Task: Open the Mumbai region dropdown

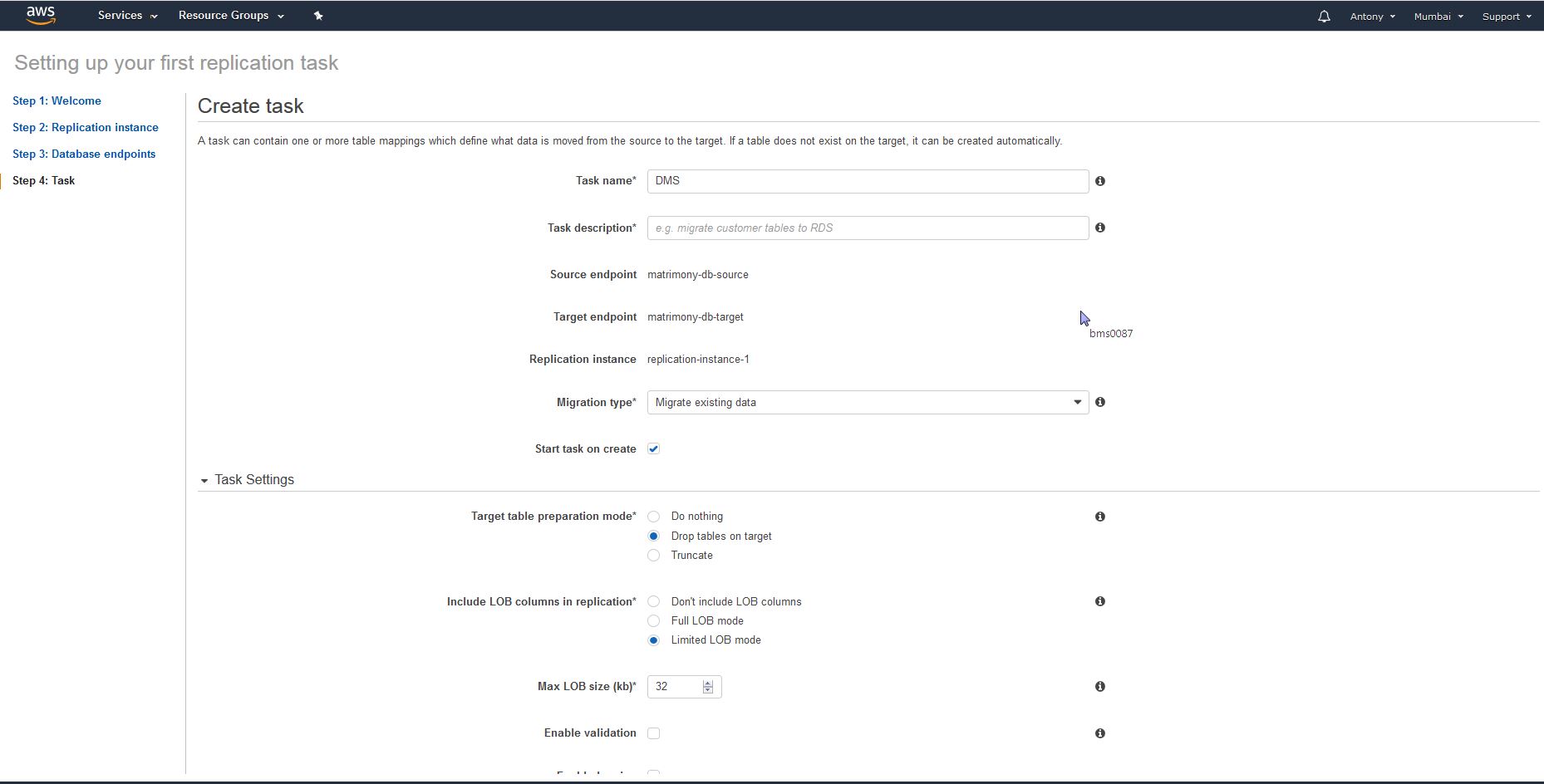Action: tap(1438, 16)
